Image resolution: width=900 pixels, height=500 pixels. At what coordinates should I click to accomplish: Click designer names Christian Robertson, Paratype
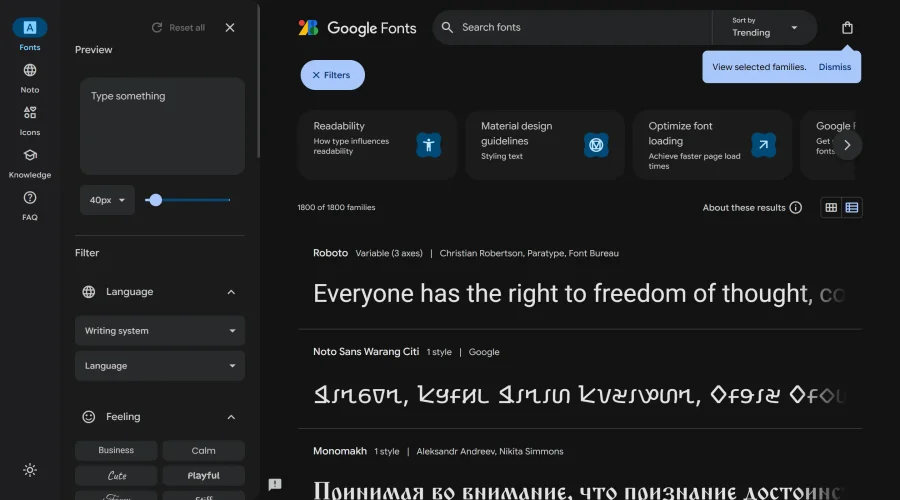point(529,253)
